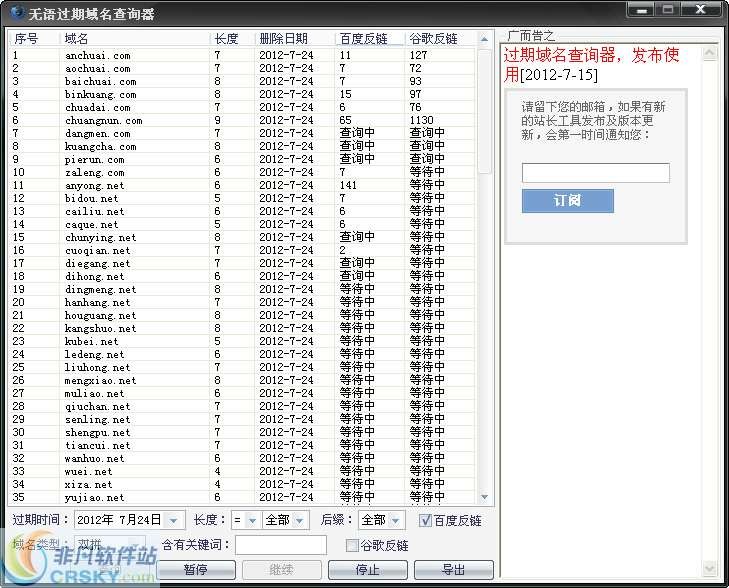Sort by the 长度 column header

point(232,39)
